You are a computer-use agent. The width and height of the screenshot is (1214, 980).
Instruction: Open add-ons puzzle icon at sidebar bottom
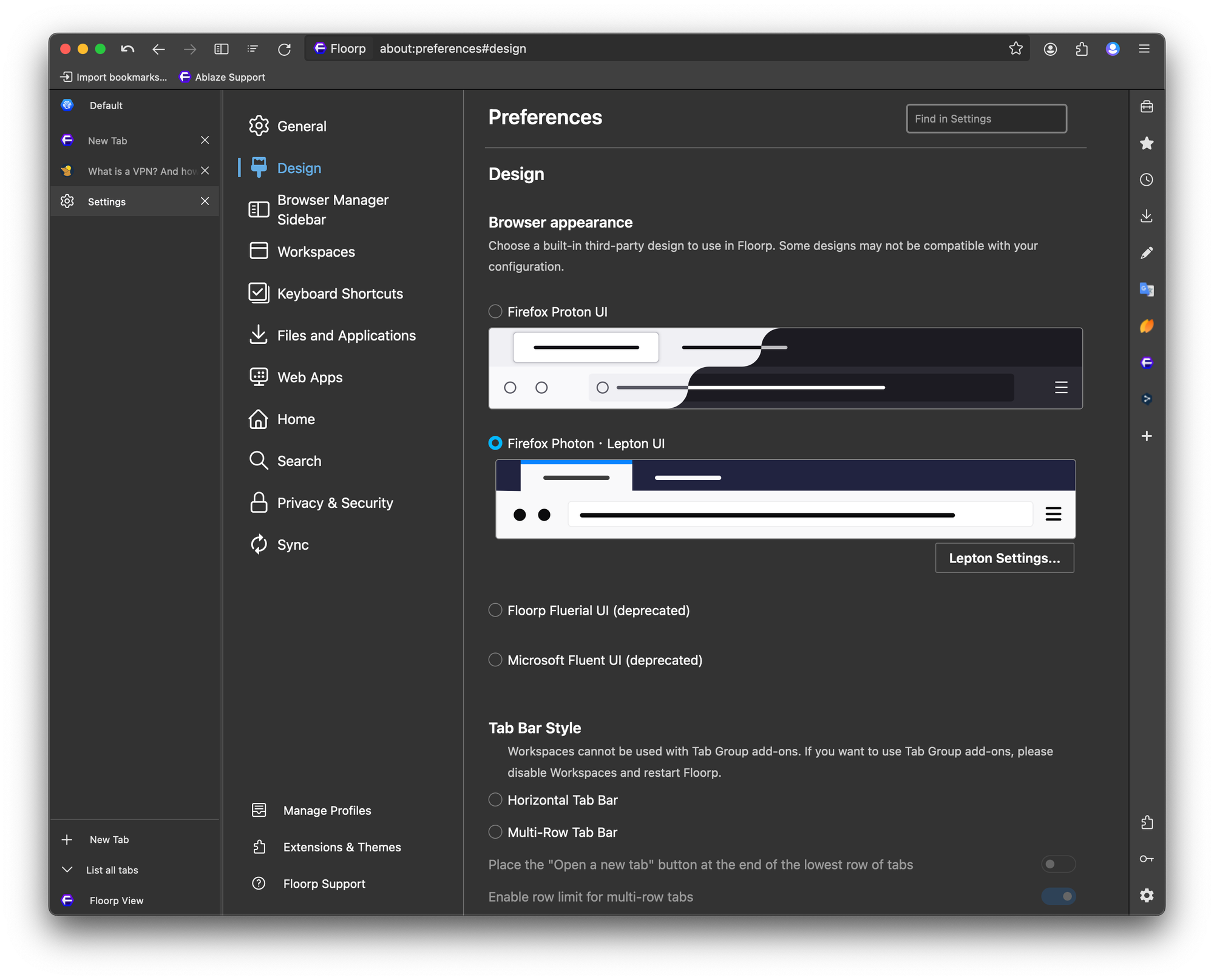click(x=1147, y=822)
